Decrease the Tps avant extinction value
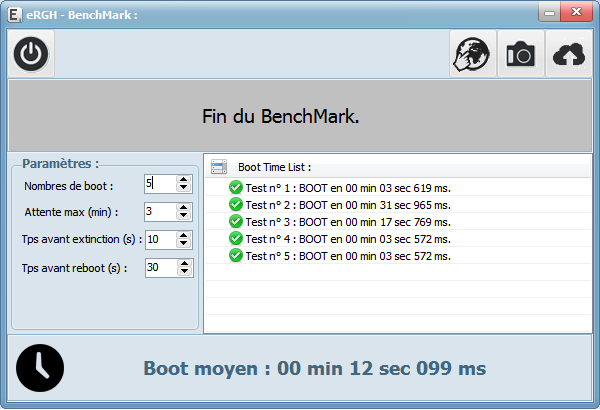 click(184, 244)
